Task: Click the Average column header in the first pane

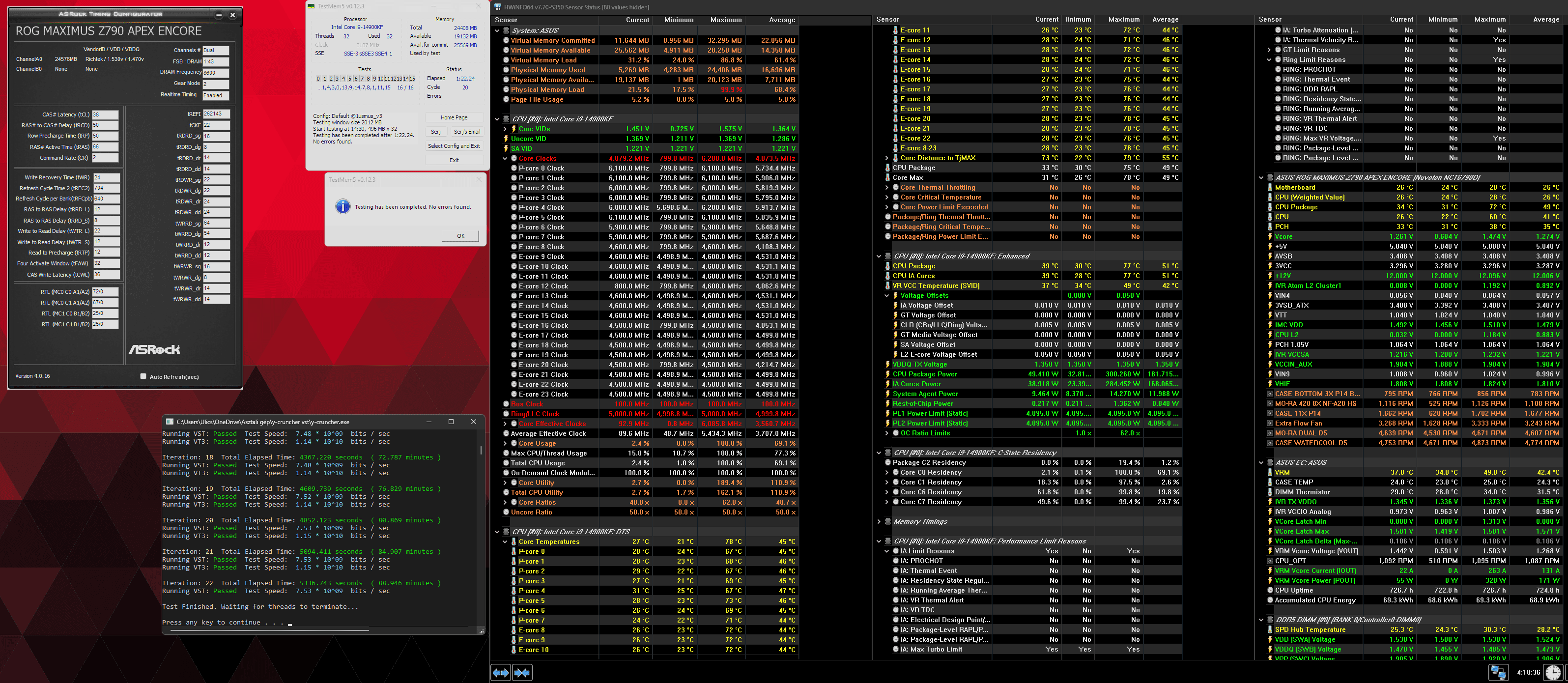Action: point(782,20)
